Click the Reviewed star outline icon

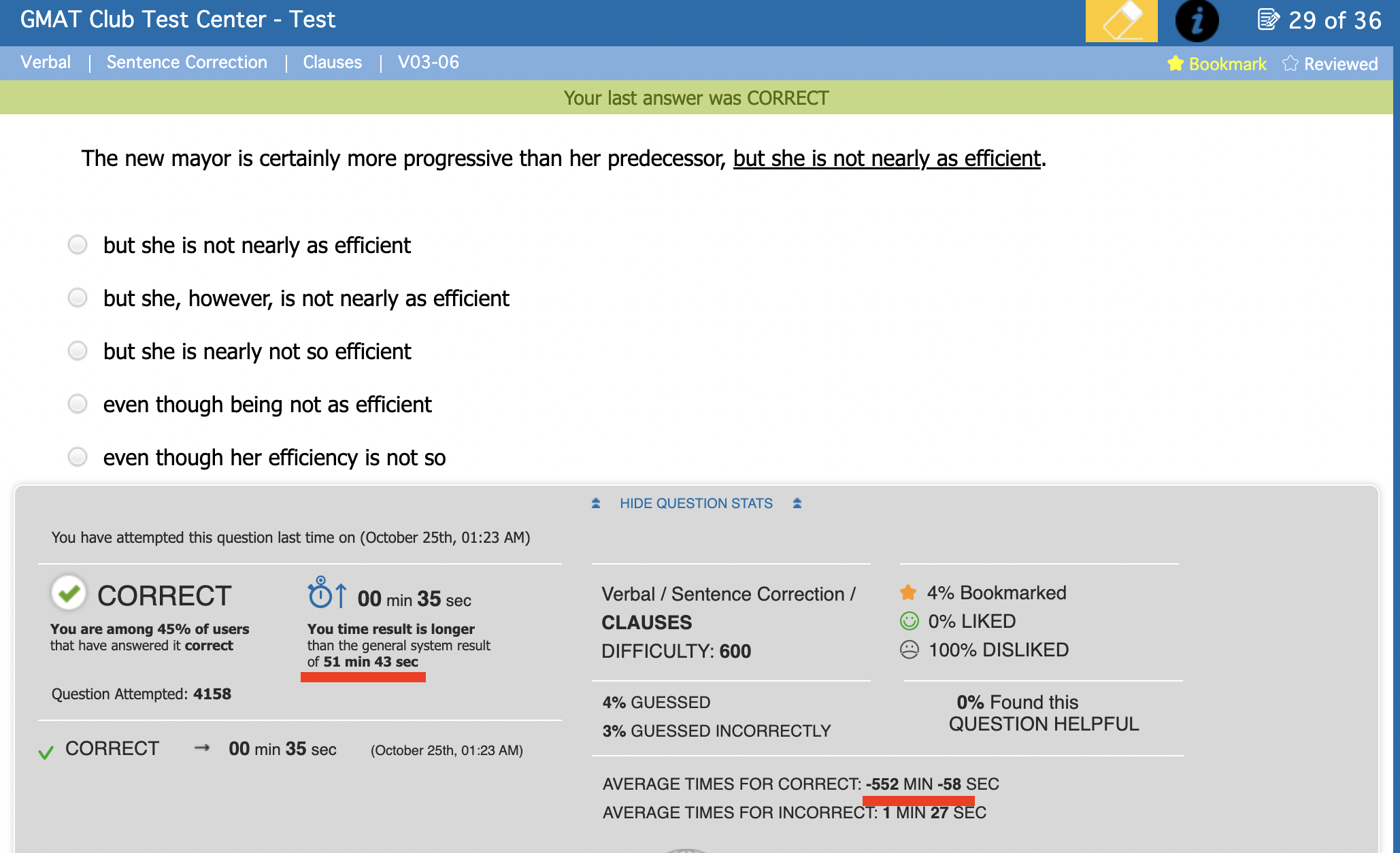(x=1290, y=64)
